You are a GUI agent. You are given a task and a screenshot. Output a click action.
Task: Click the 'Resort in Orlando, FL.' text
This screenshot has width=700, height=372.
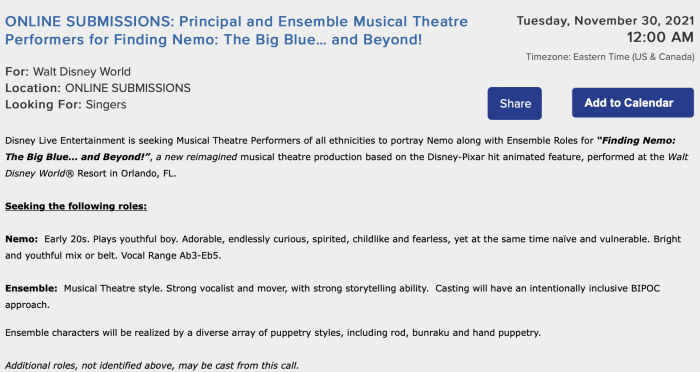(126, 173)
